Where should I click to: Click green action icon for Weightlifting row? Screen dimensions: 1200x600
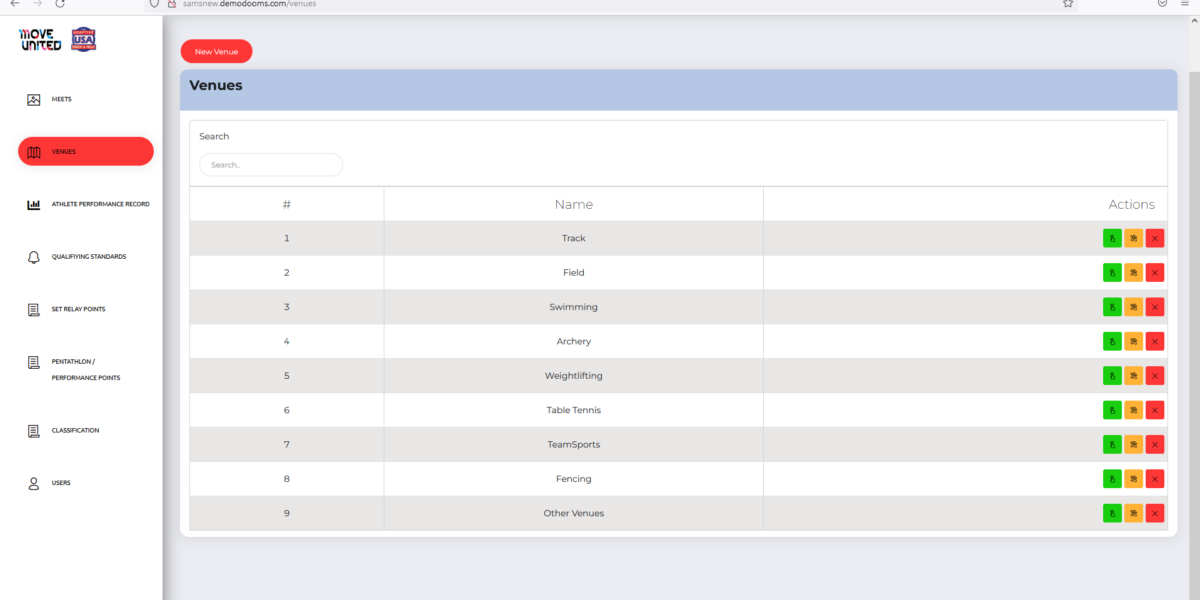(1112, 376)
